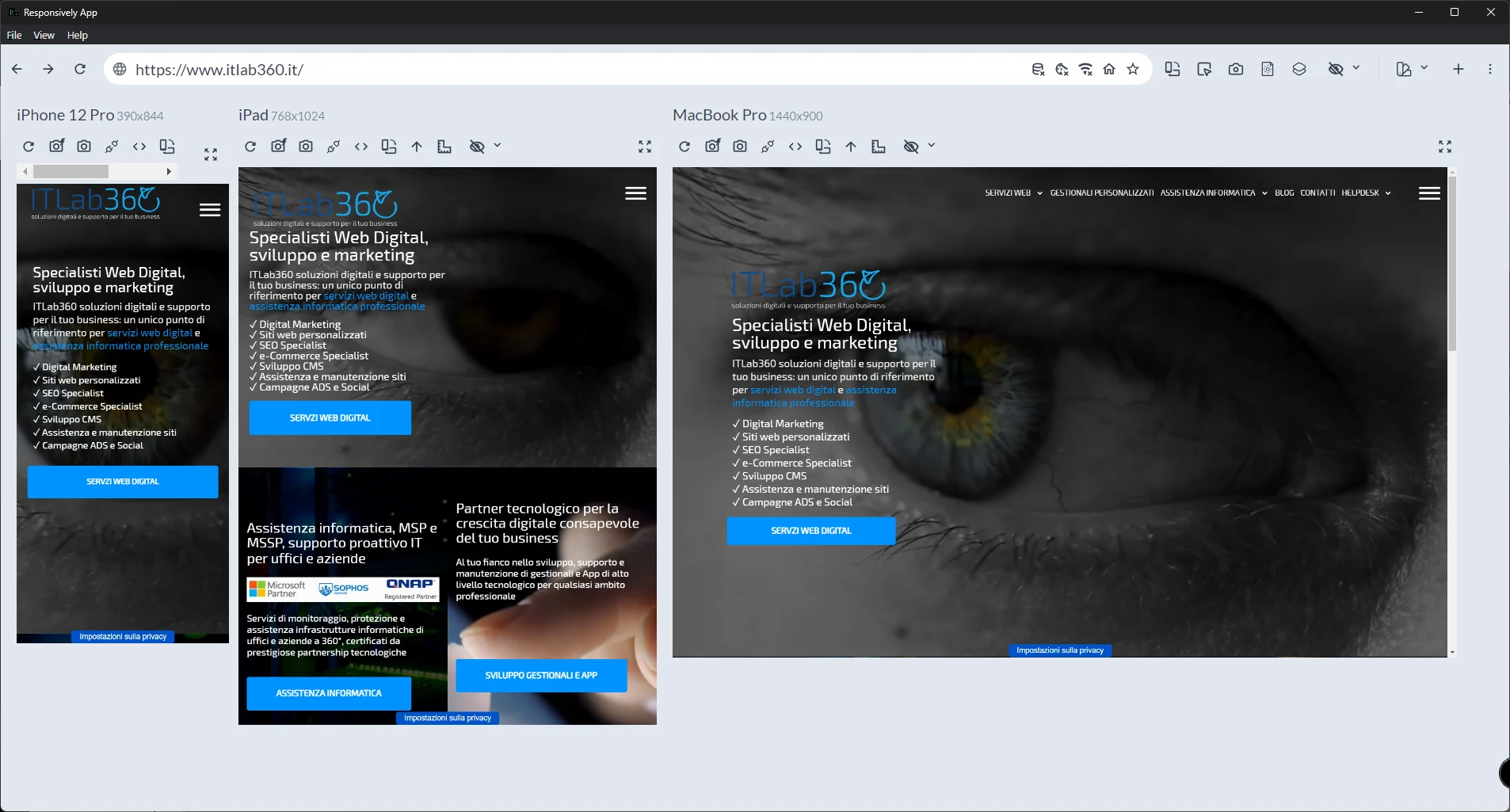Image resolution: width=1510 pixels, height=812 pixels.
Task: Toggle the hide-elements eye icon in the address bar
Action: [x=1337, y=70]
